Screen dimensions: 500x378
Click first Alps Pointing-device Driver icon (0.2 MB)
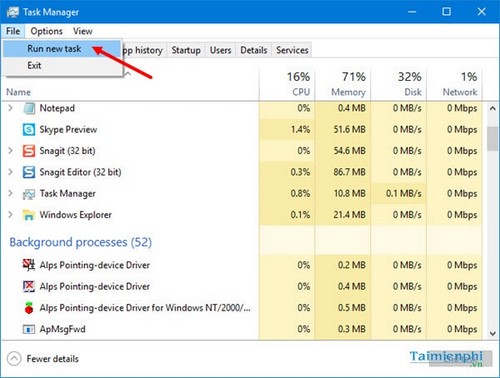pyautogui.click(x=29, y=265)
